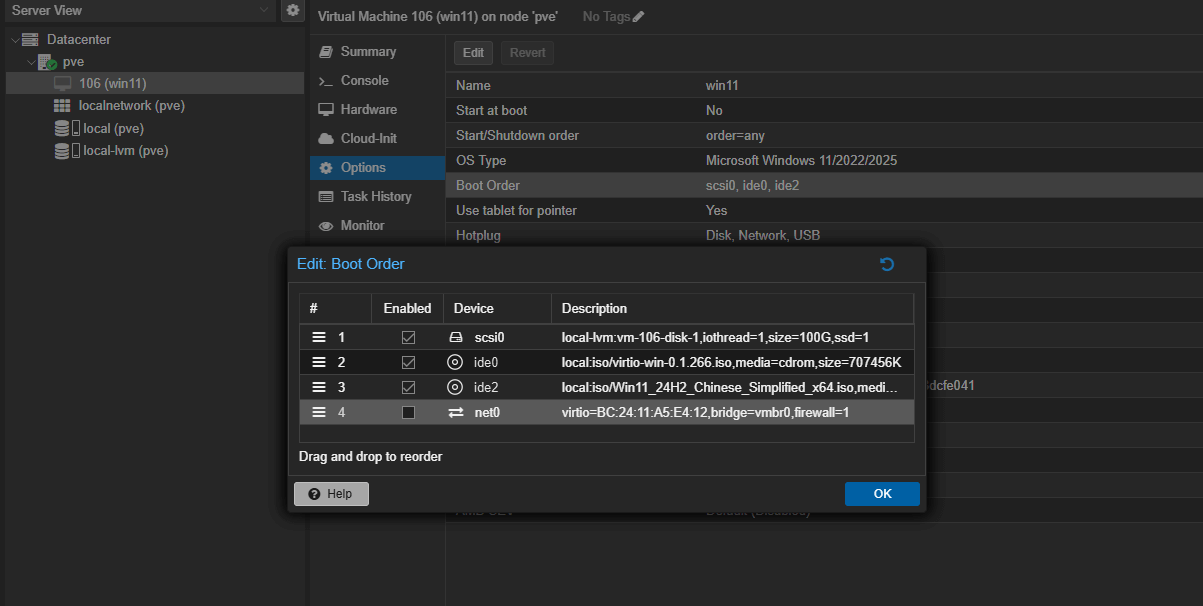
Task: Click the hard disk icon for scsi0
Action: [x=455, y=338]
